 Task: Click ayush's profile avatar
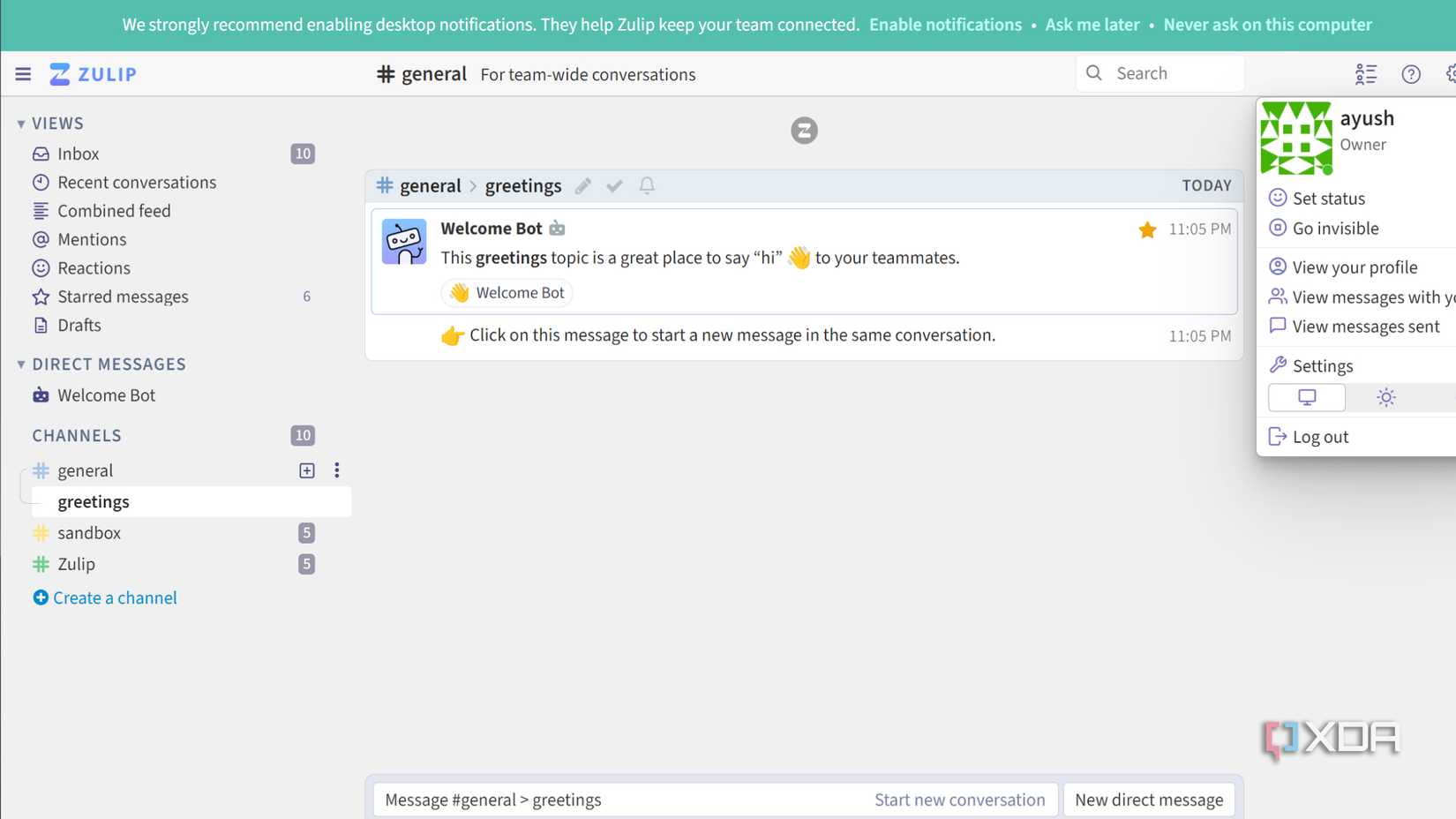[1295, 138]
